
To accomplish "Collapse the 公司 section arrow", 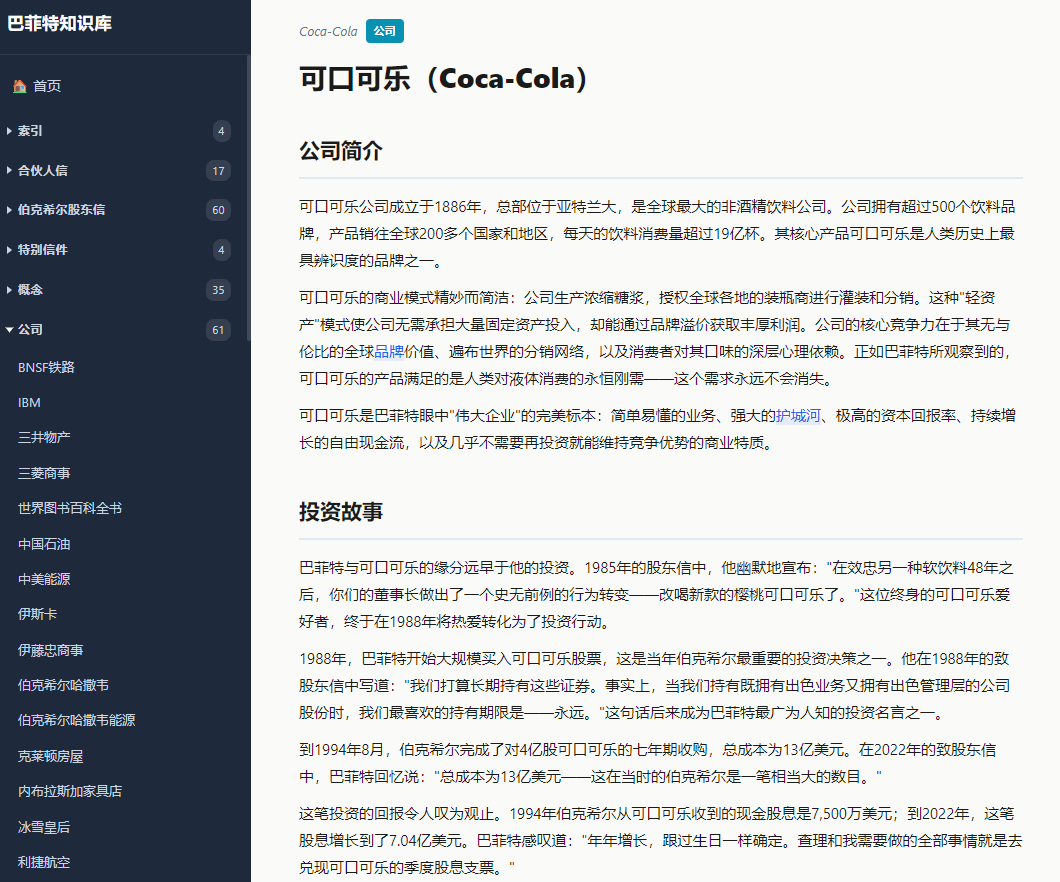I will tap(9, 330).
